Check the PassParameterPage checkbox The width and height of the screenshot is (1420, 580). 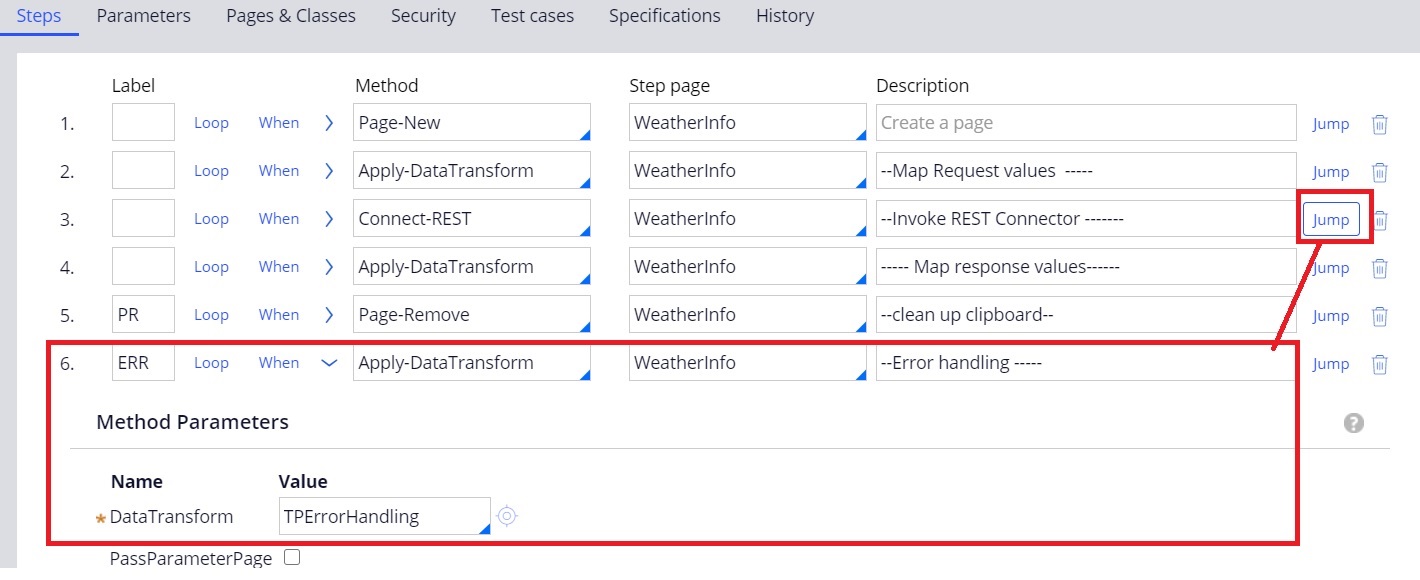click(x=291, y=559)
